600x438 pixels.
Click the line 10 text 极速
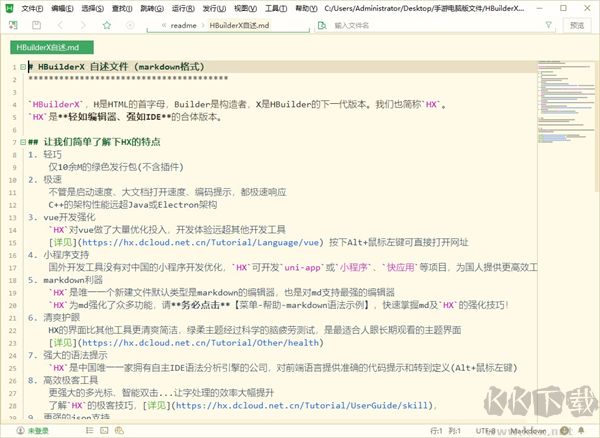[52, 179]
